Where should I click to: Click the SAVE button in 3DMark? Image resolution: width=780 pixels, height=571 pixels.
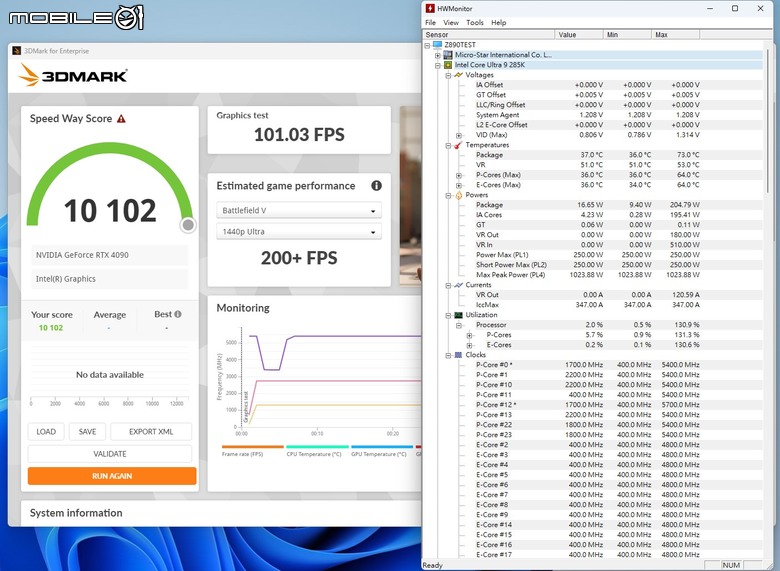click(87, 432)
